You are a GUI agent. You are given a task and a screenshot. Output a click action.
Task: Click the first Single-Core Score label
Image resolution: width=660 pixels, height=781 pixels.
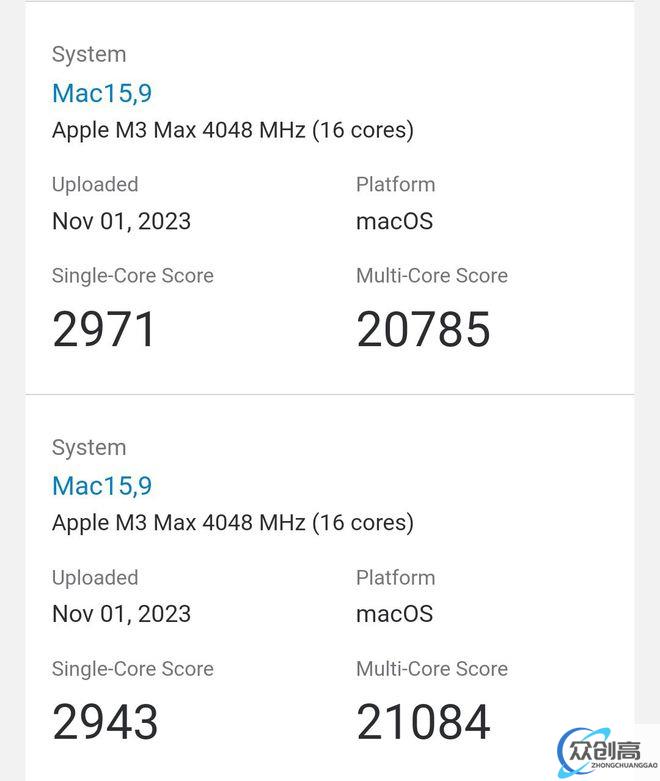132,275
